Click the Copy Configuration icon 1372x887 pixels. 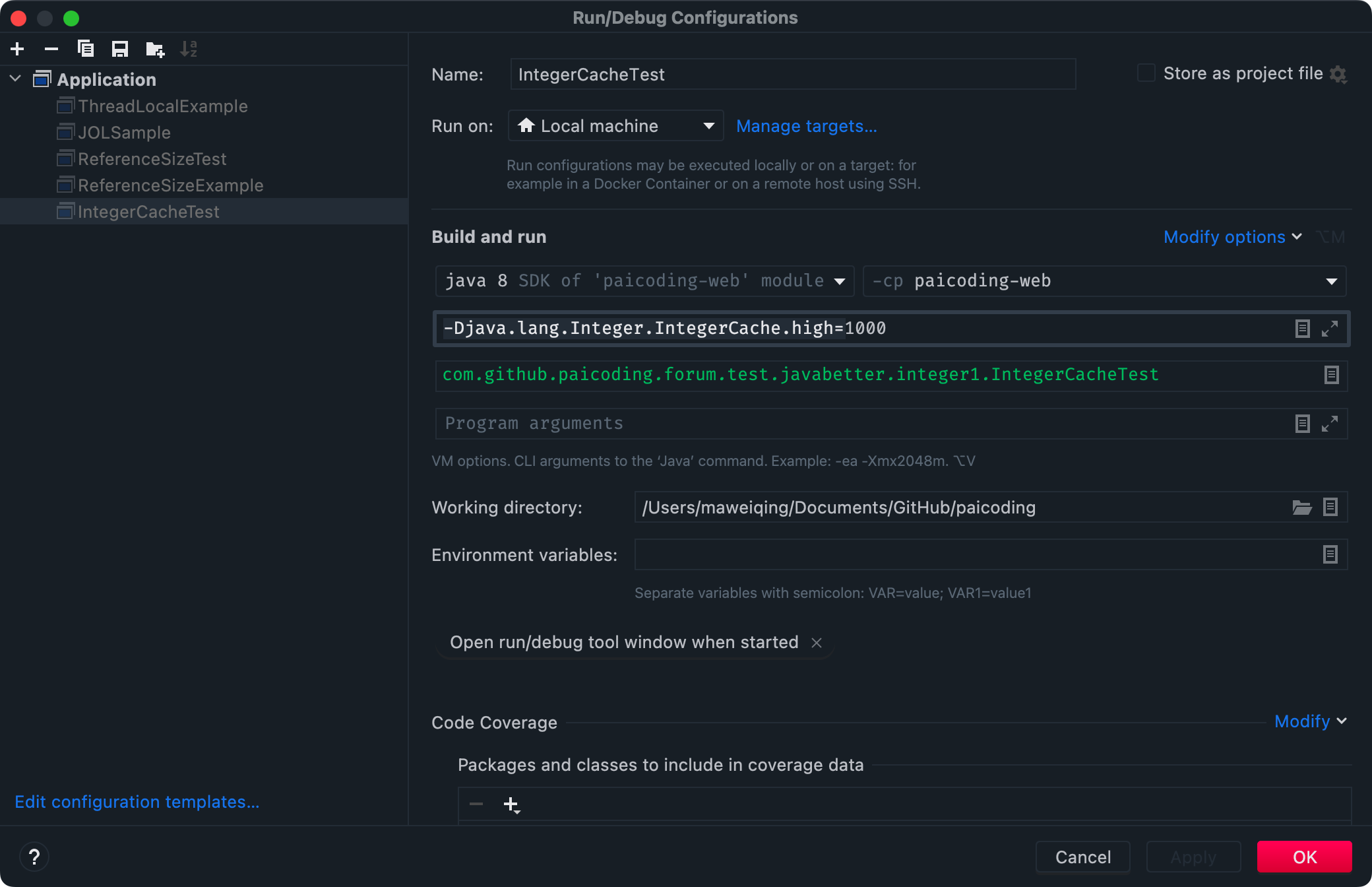tap(86, 49)
